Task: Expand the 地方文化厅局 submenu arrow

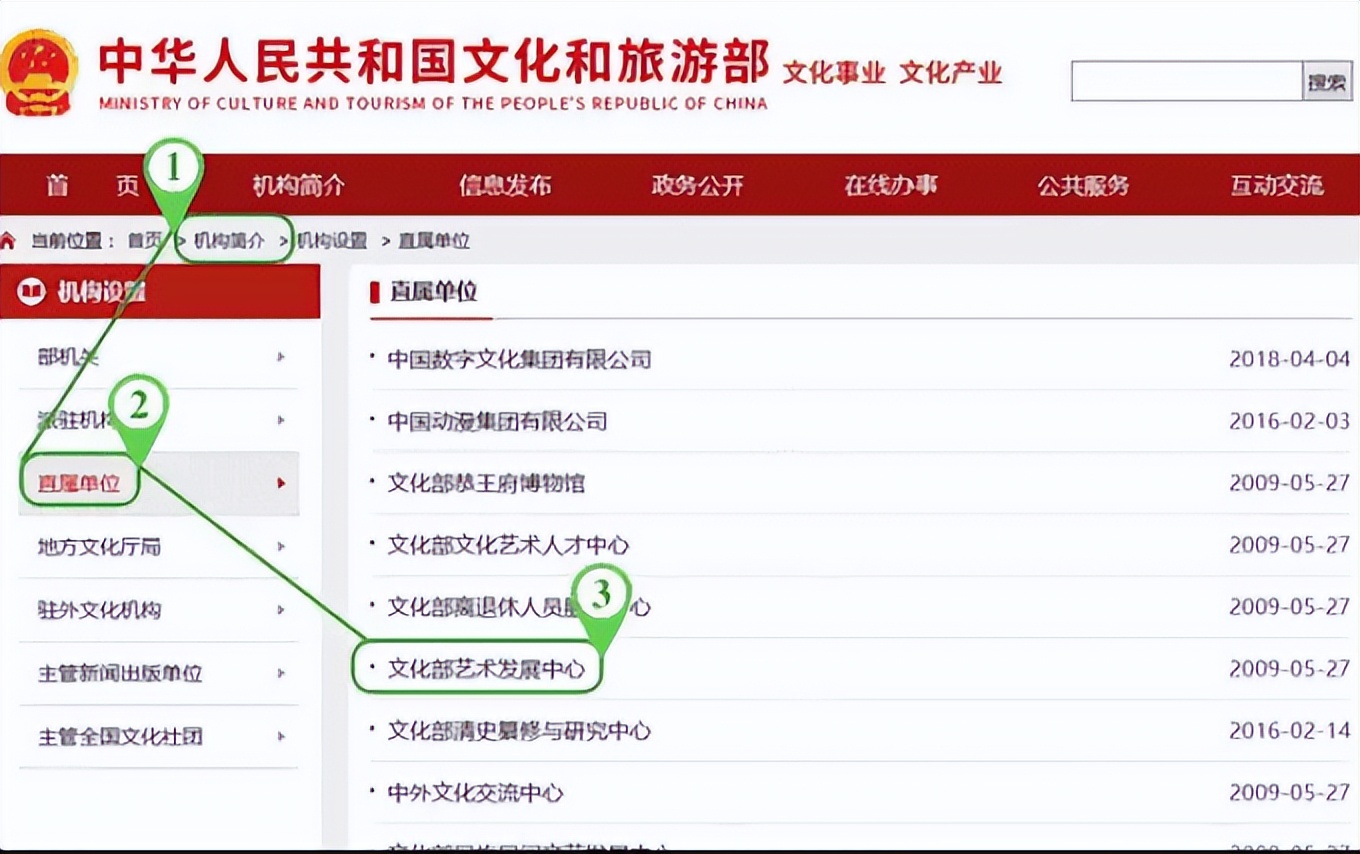Action: 283,547
